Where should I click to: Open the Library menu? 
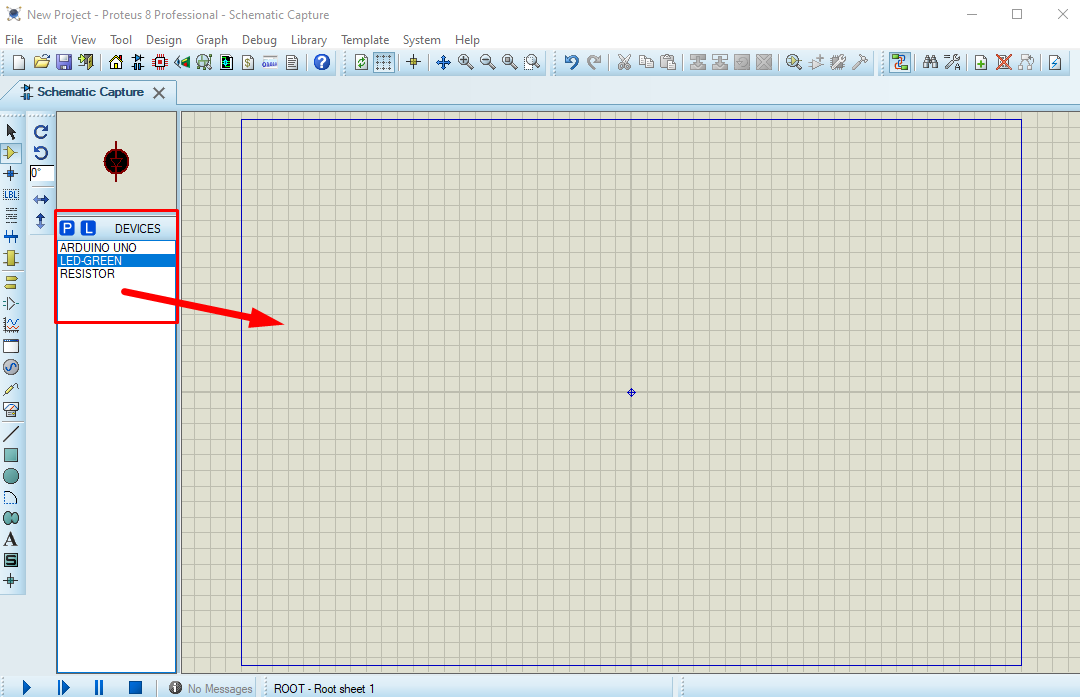pos(309,40)
